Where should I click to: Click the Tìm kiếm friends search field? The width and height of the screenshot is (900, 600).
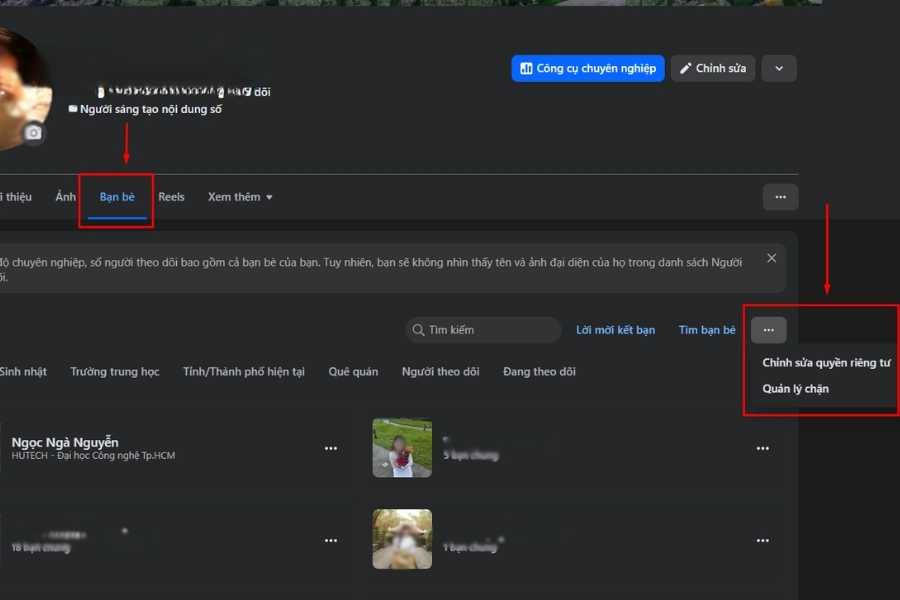pyautogui.click(x=483, y=330)
